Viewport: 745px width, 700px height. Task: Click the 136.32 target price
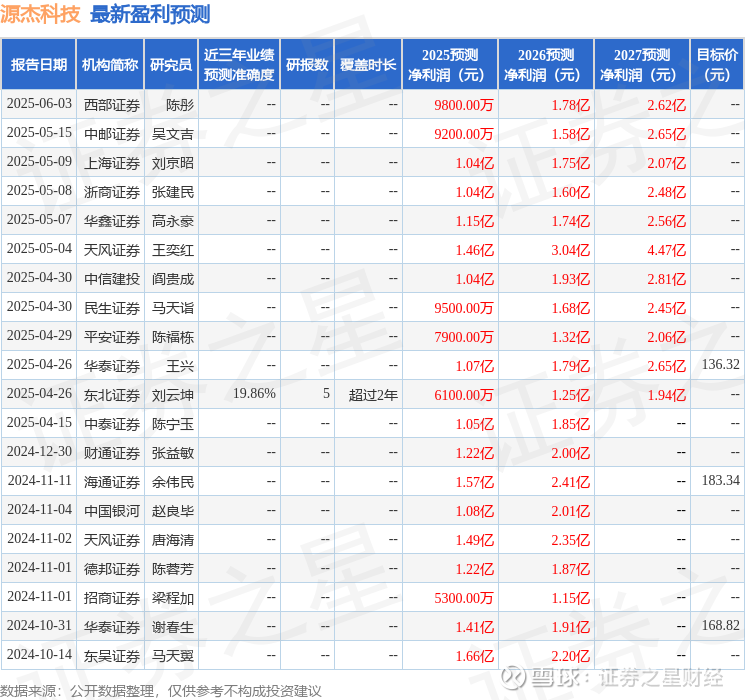(721, 365)
